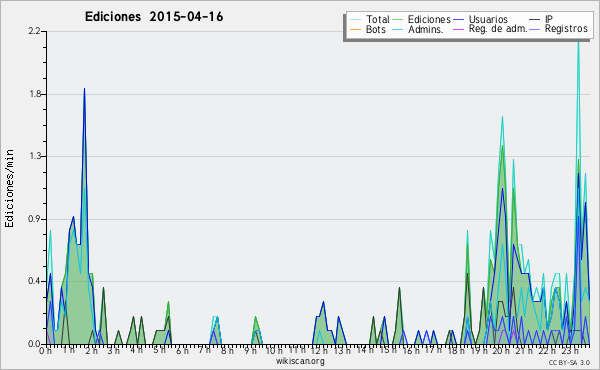Click the Total peak near 20 h

coord(502,117)
